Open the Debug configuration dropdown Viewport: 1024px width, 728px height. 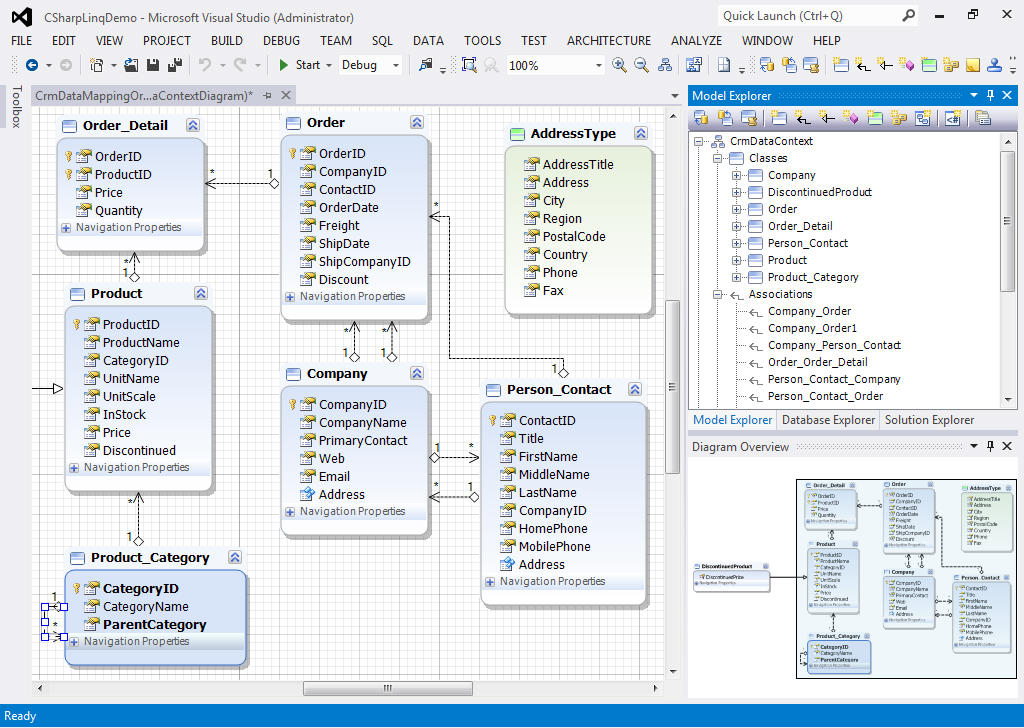pos(396,65)
